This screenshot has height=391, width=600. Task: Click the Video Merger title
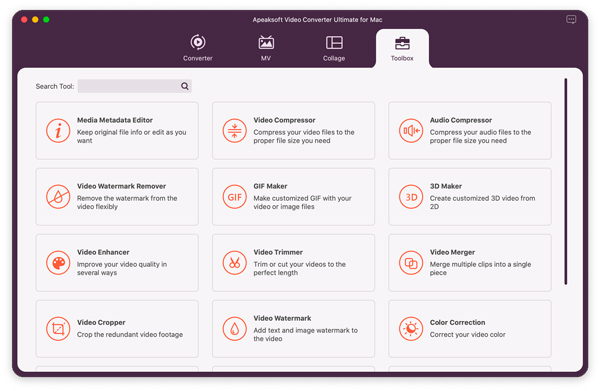click(452, 253)
